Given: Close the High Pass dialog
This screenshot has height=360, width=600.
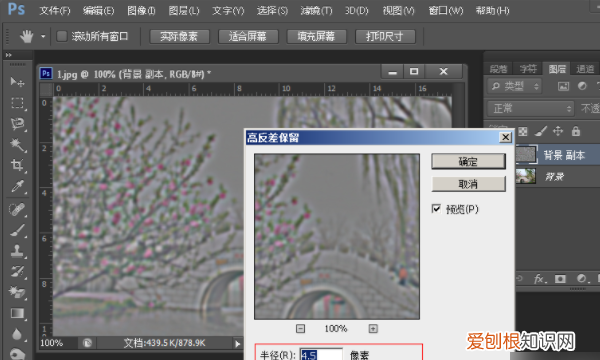Looking at the screenshot, I should tap(505, 137).
